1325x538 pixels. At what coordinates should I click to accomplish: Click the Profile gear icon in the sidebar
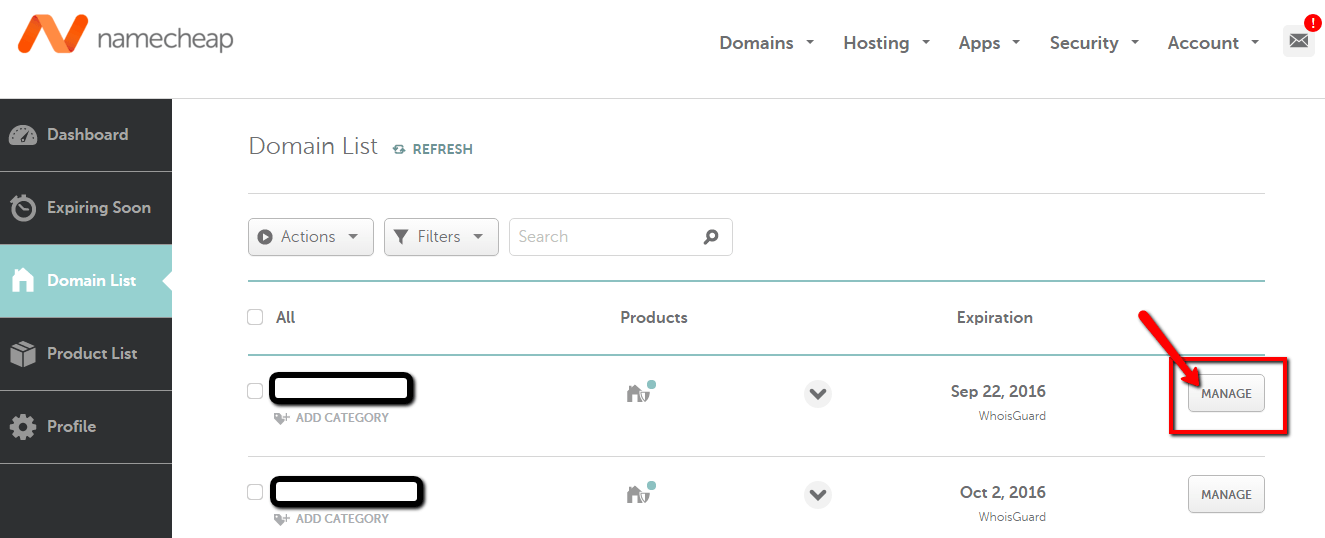[x=23, y=427]
